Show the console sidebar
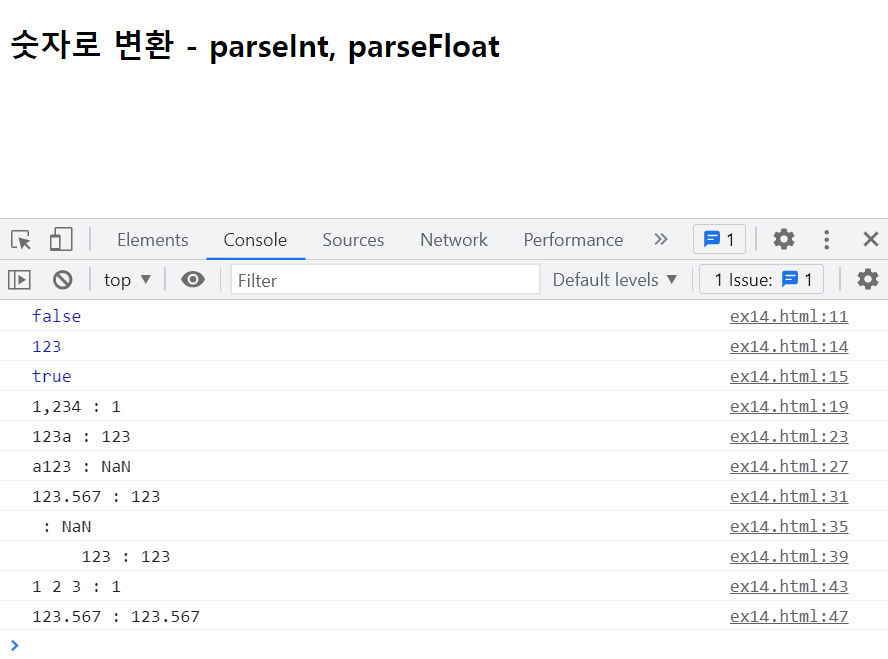 (x=19, y=280)
